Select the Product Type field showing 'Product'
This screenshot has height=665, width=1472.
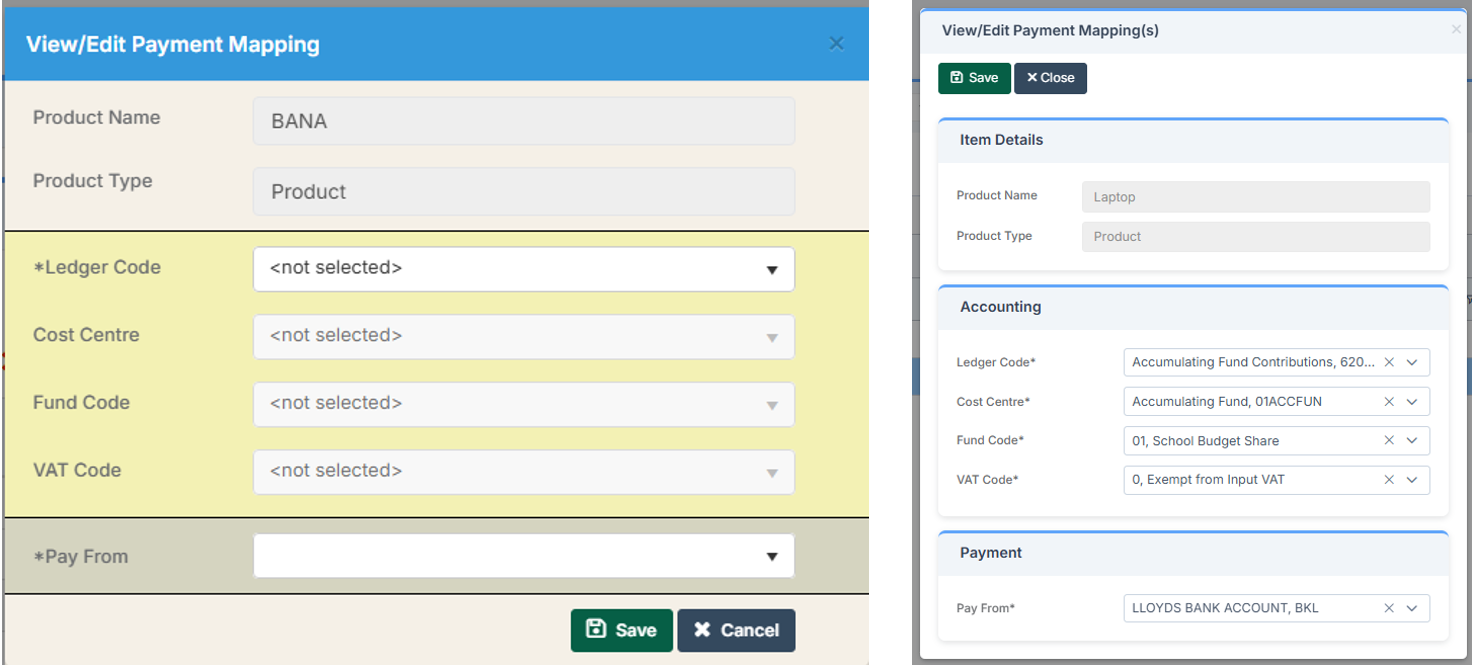click(x=524, y=191)
